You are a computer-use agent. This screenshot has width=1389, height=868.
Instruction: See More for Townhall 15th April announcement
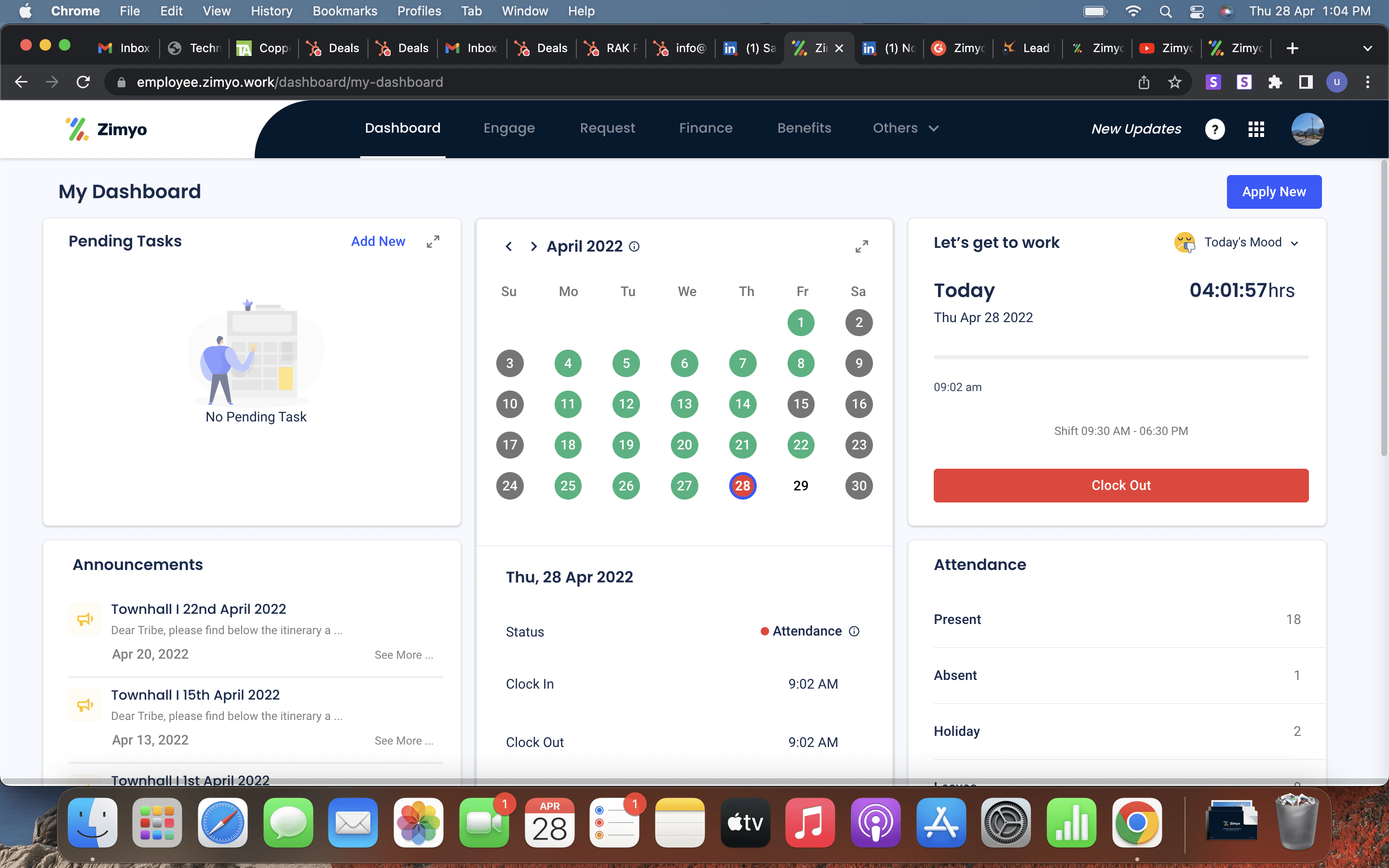coord(404,741)
